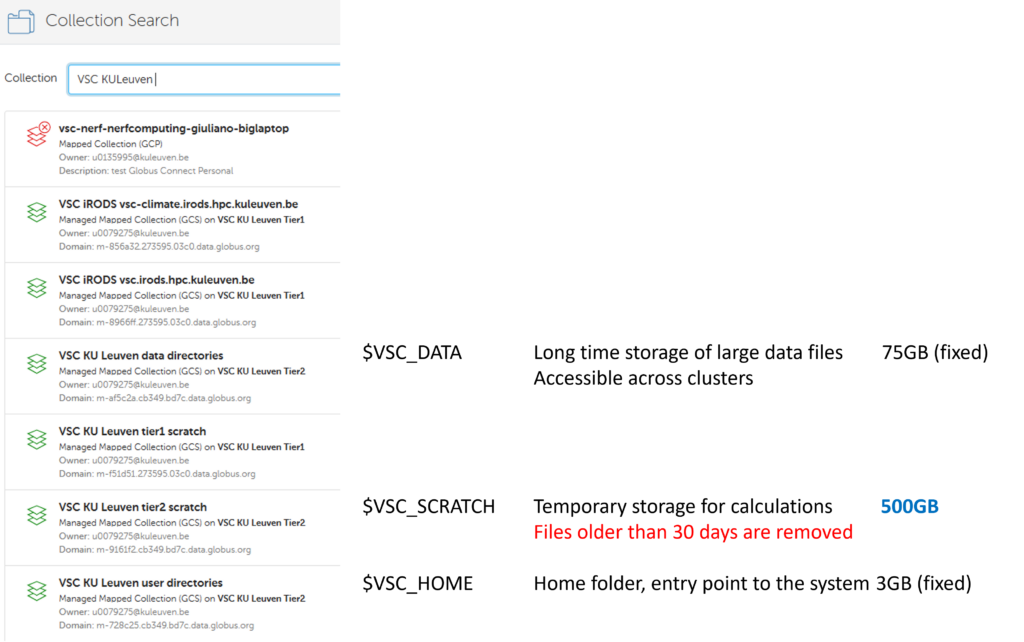Image resolution: width=1024 pixels, height=642 pixels.
Task: Choose VSC KU Leuven tier1 scratch
Action: point(133,431)
